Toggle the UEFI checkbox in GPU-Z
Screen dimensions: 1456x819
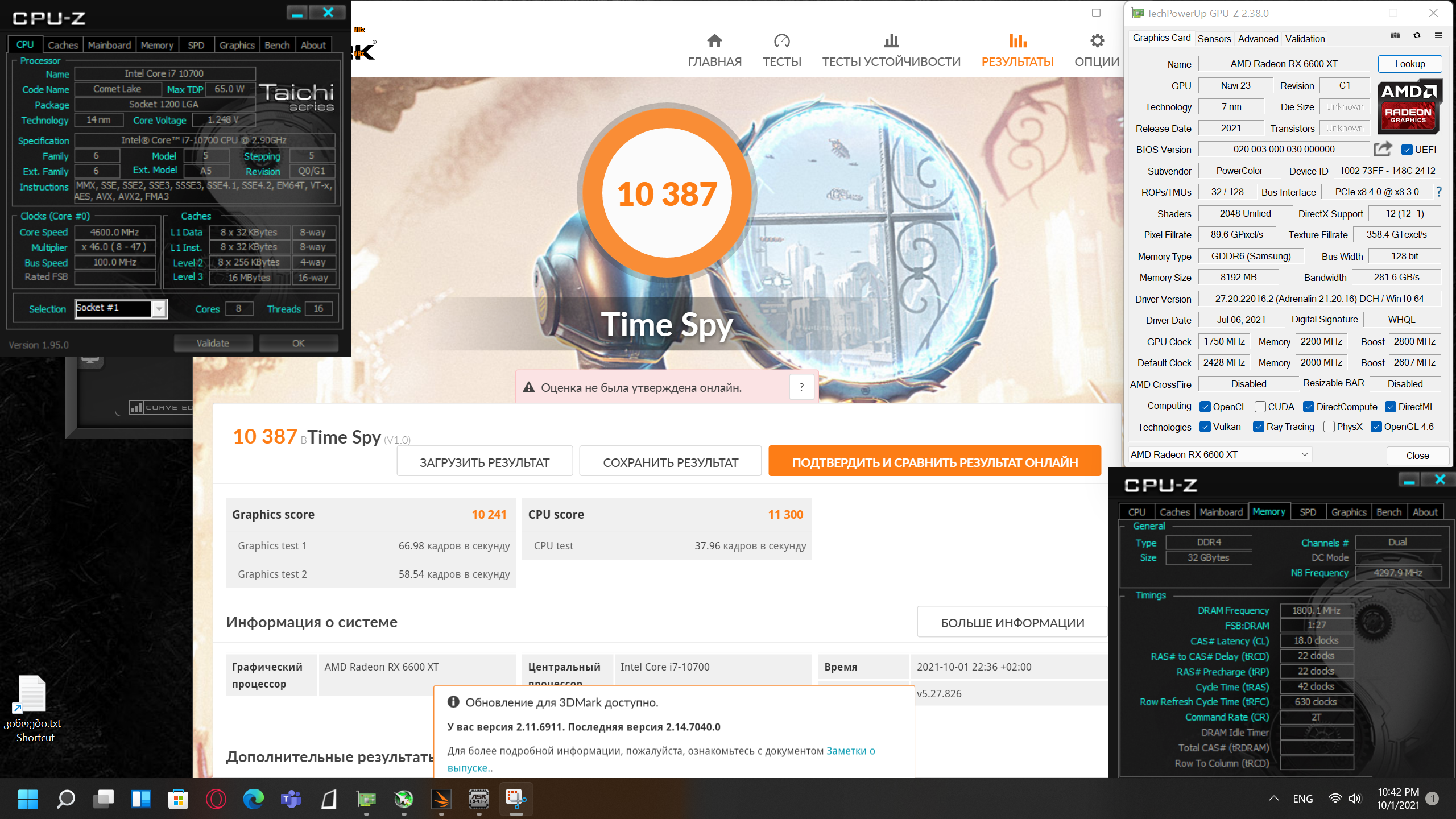click(1407, 150)
